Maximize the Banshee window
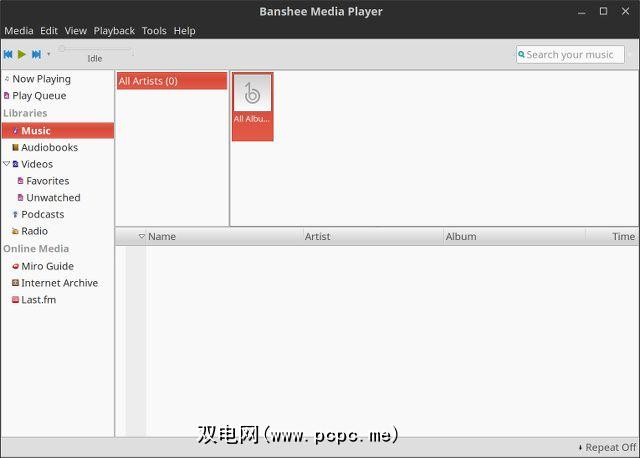This screenshot has height=458, width=640. pyautogui.click(x=603, y=11)
